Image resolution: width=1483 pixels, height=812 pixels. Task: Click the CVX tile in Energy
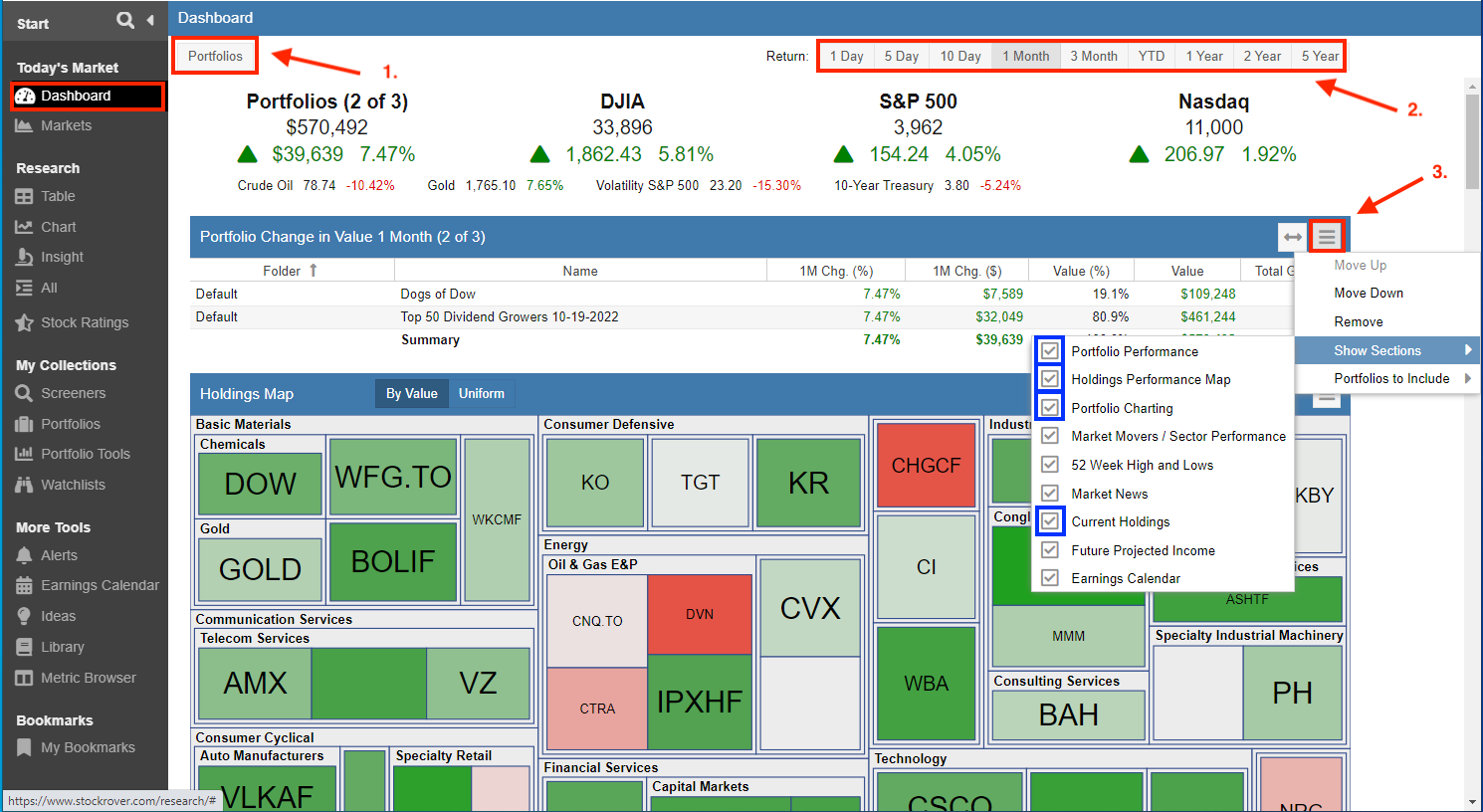tap(810, 607)
